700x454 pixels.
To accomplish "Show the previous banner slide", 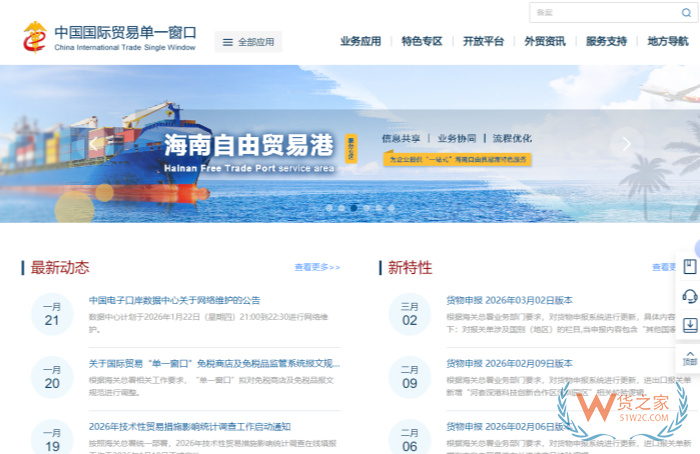I will click(94, 144).
